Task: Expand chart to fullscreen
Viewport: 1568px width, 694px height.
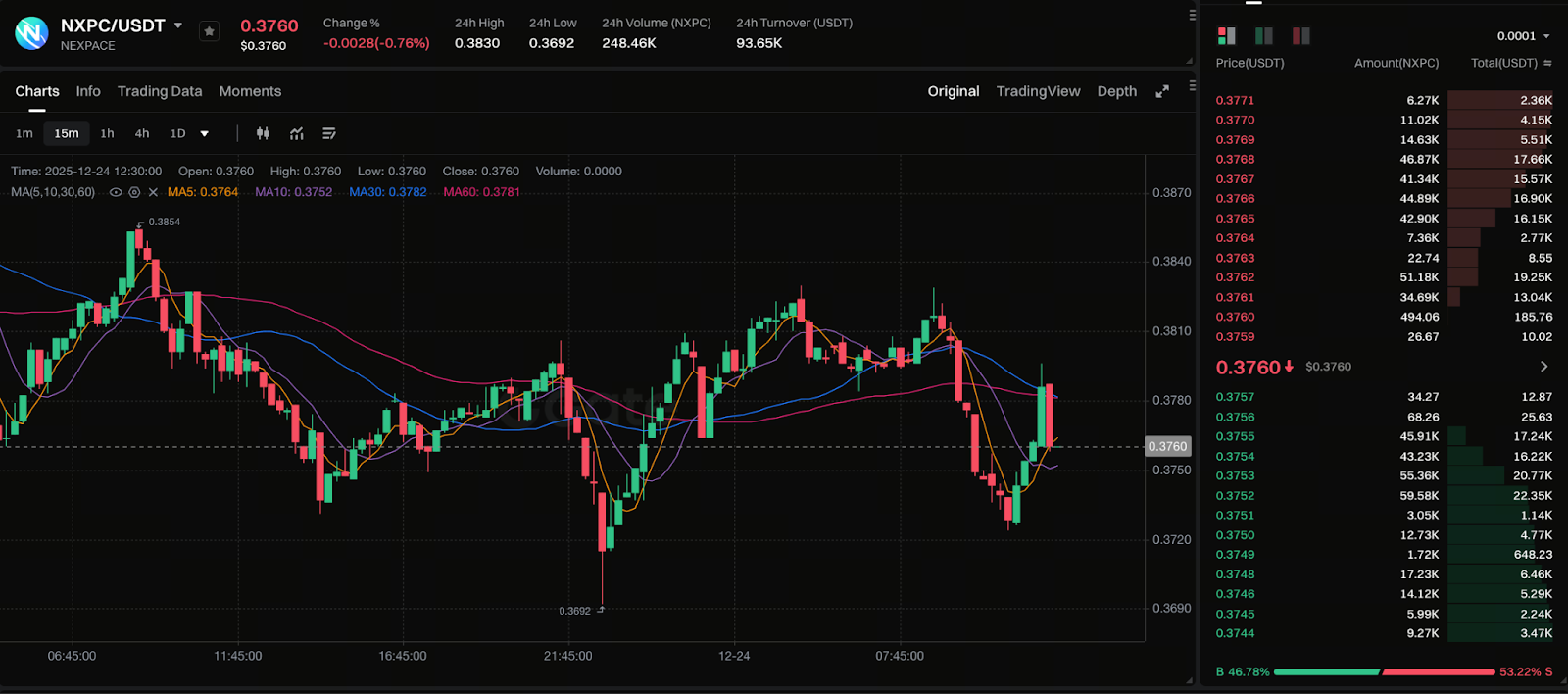Action: coord(1162,91)
